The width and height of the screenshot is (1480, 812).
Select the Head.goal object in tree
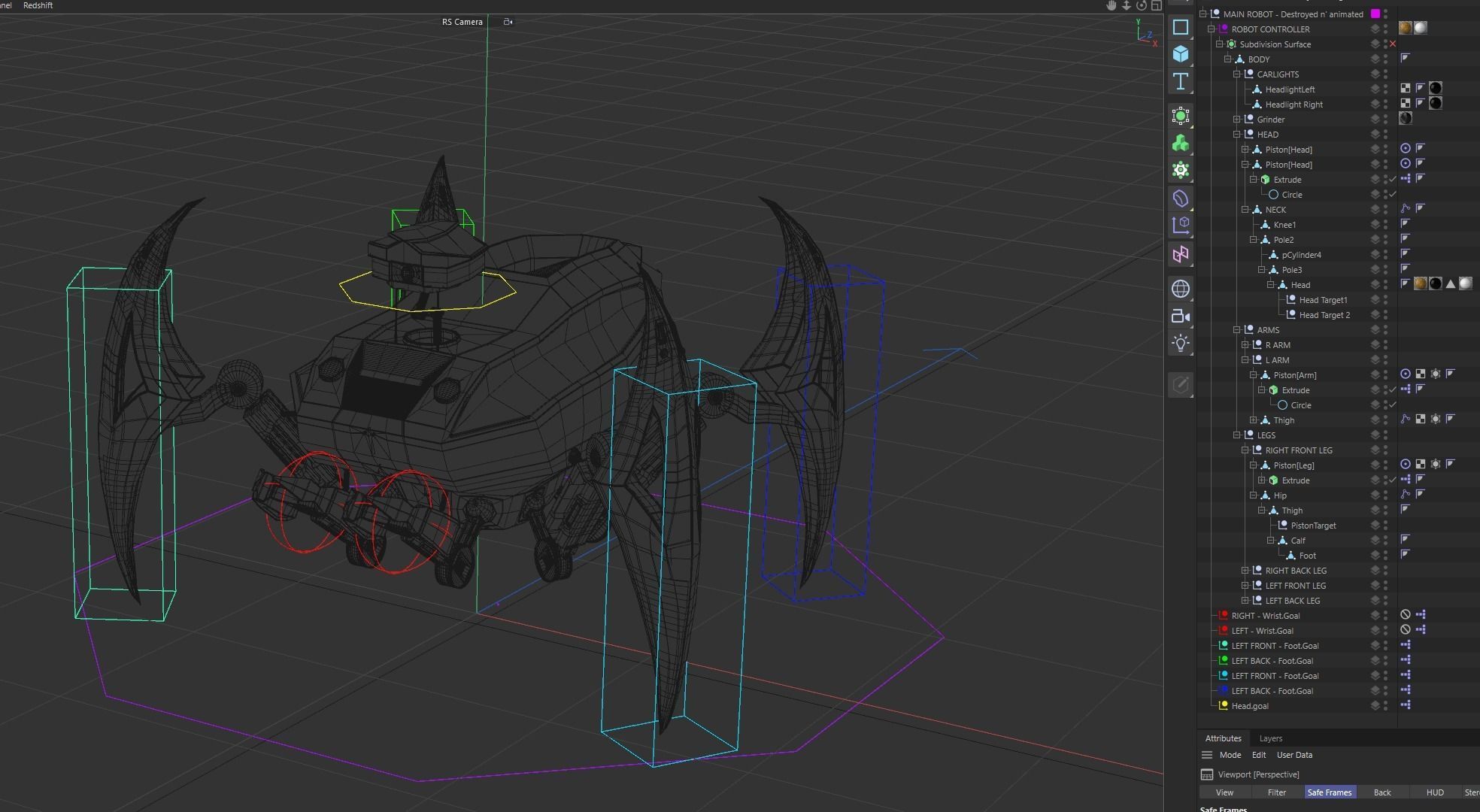1249,706
